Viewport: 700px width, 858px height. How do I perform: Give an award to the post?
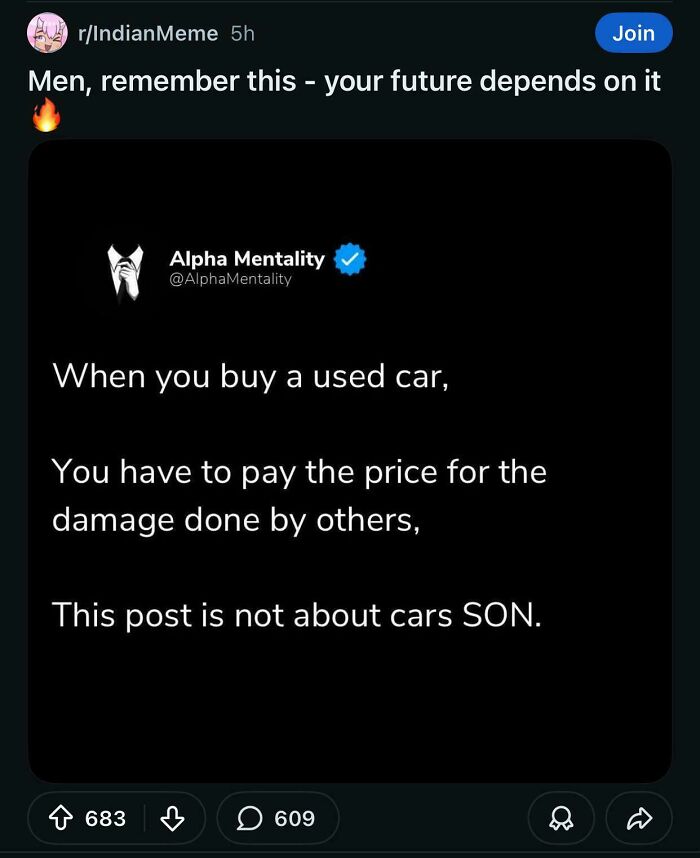pos(561,818)
